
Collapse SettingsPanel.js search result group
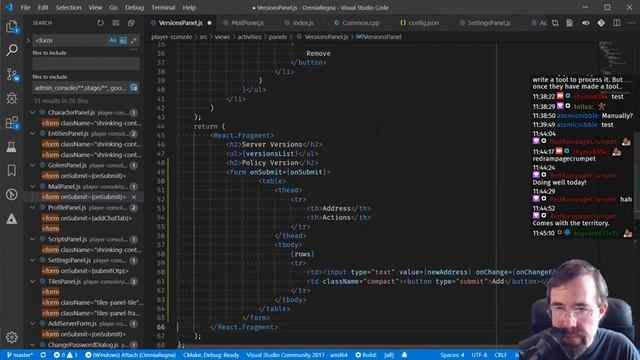[33, 260]
